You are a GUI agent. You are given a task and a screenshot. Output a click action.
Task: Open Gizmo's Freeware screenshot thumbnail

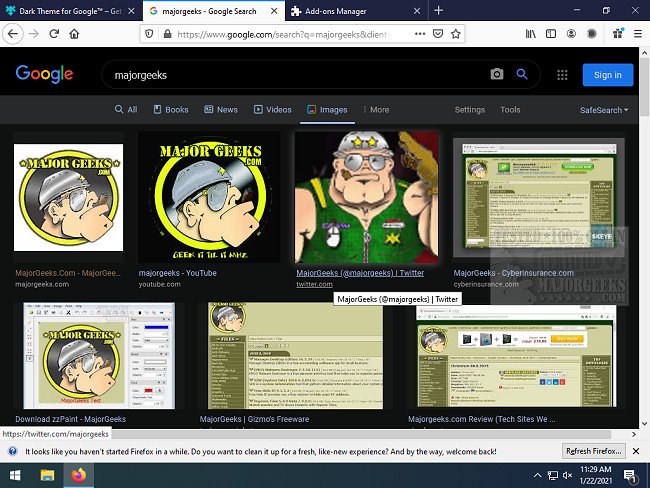(296, 356)
